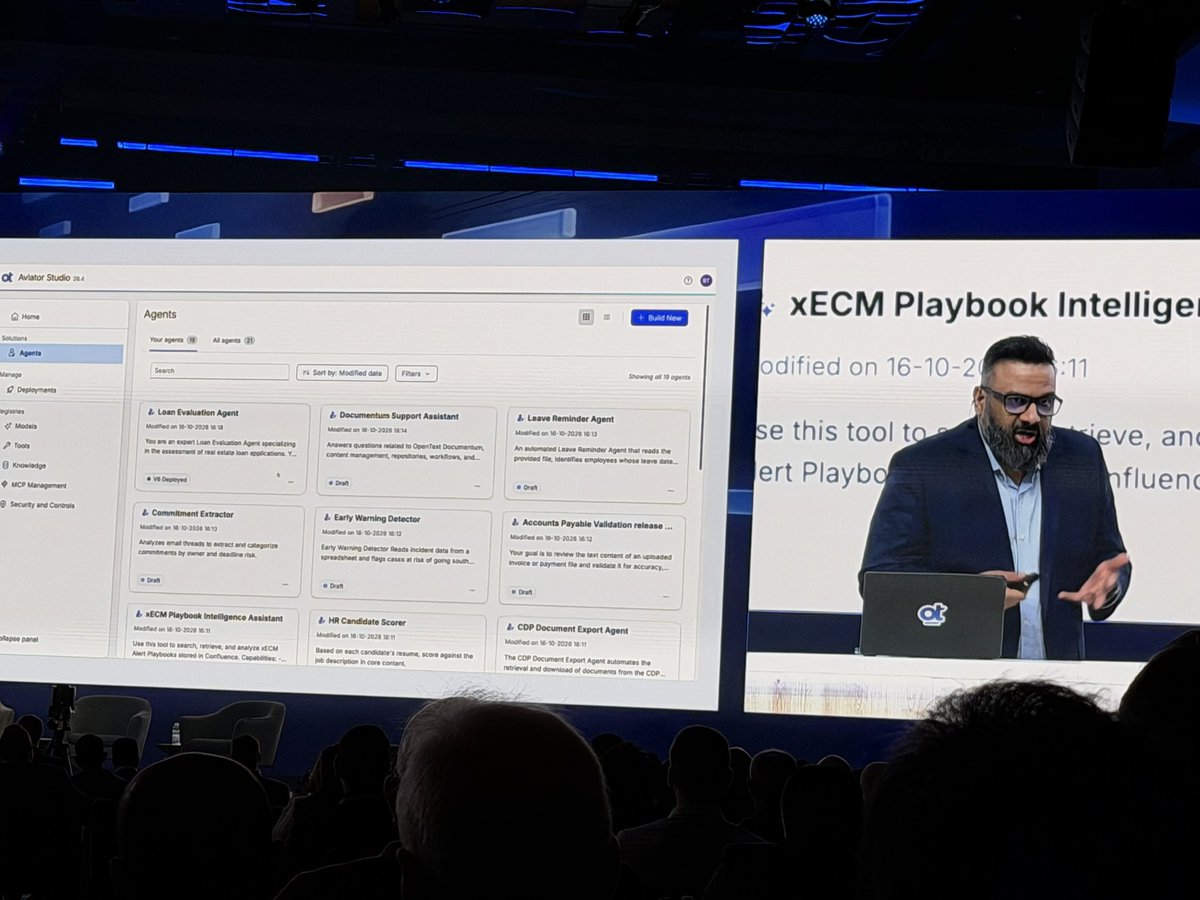Viewport: 1200px width, 900px height.
Task: Click the Deployments rocket icon
Action: (x=9, y=390)
